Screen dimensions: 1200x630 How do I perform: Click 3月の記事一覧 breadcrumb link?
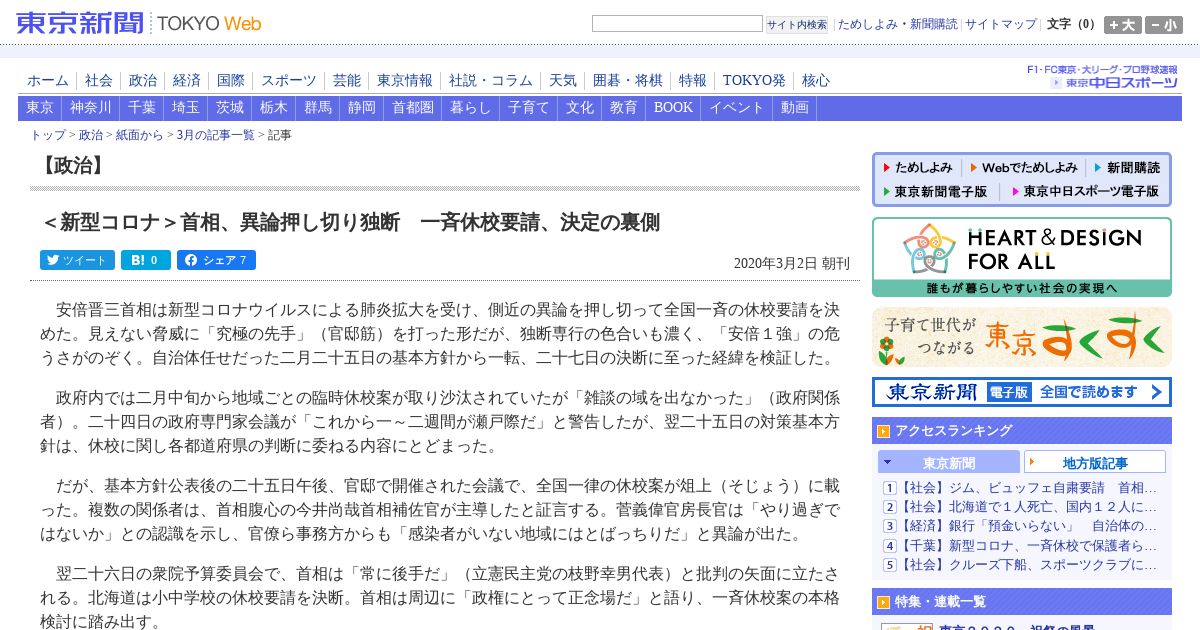click(215, 135)
